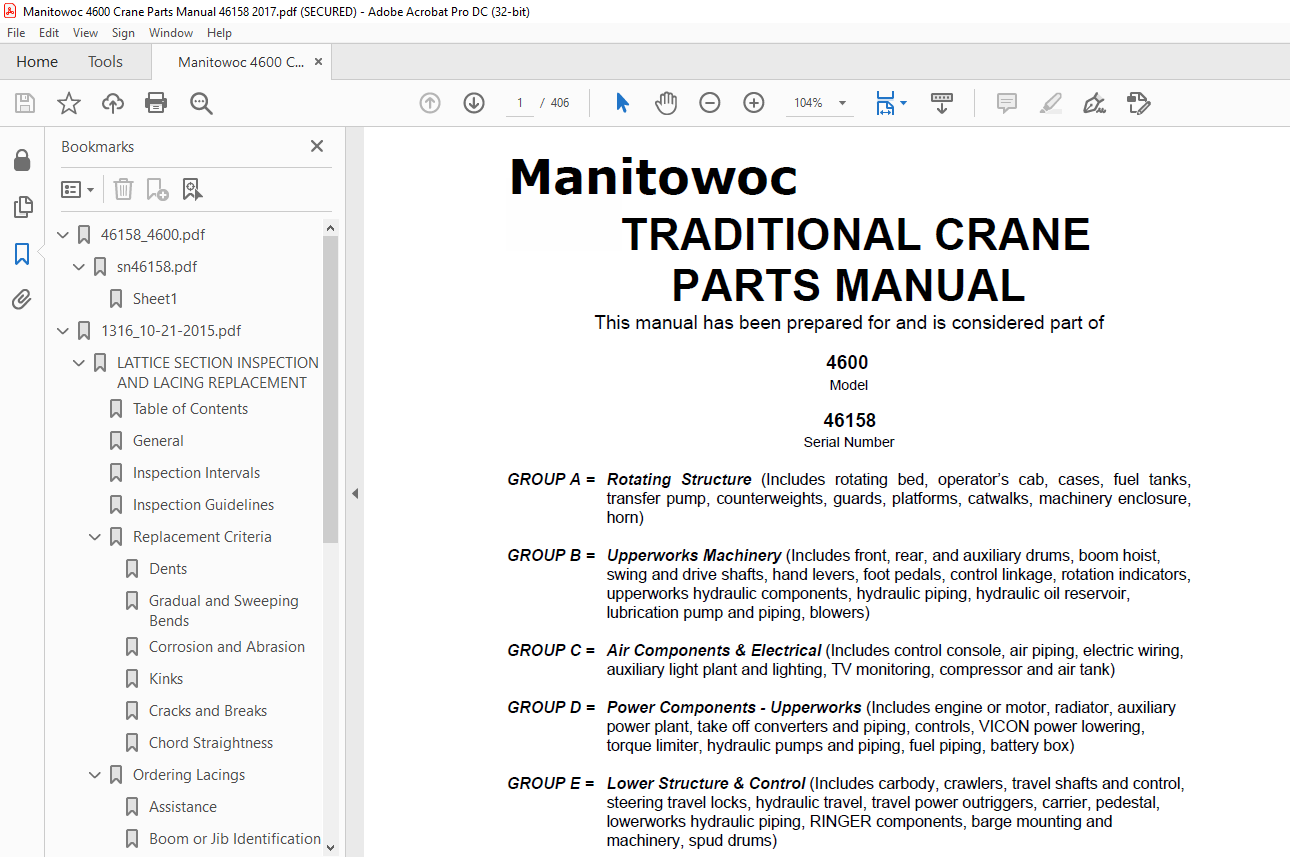1290x857 pixels.
Task: Add the document to starred favorites
Action: [x=68, y=103]
